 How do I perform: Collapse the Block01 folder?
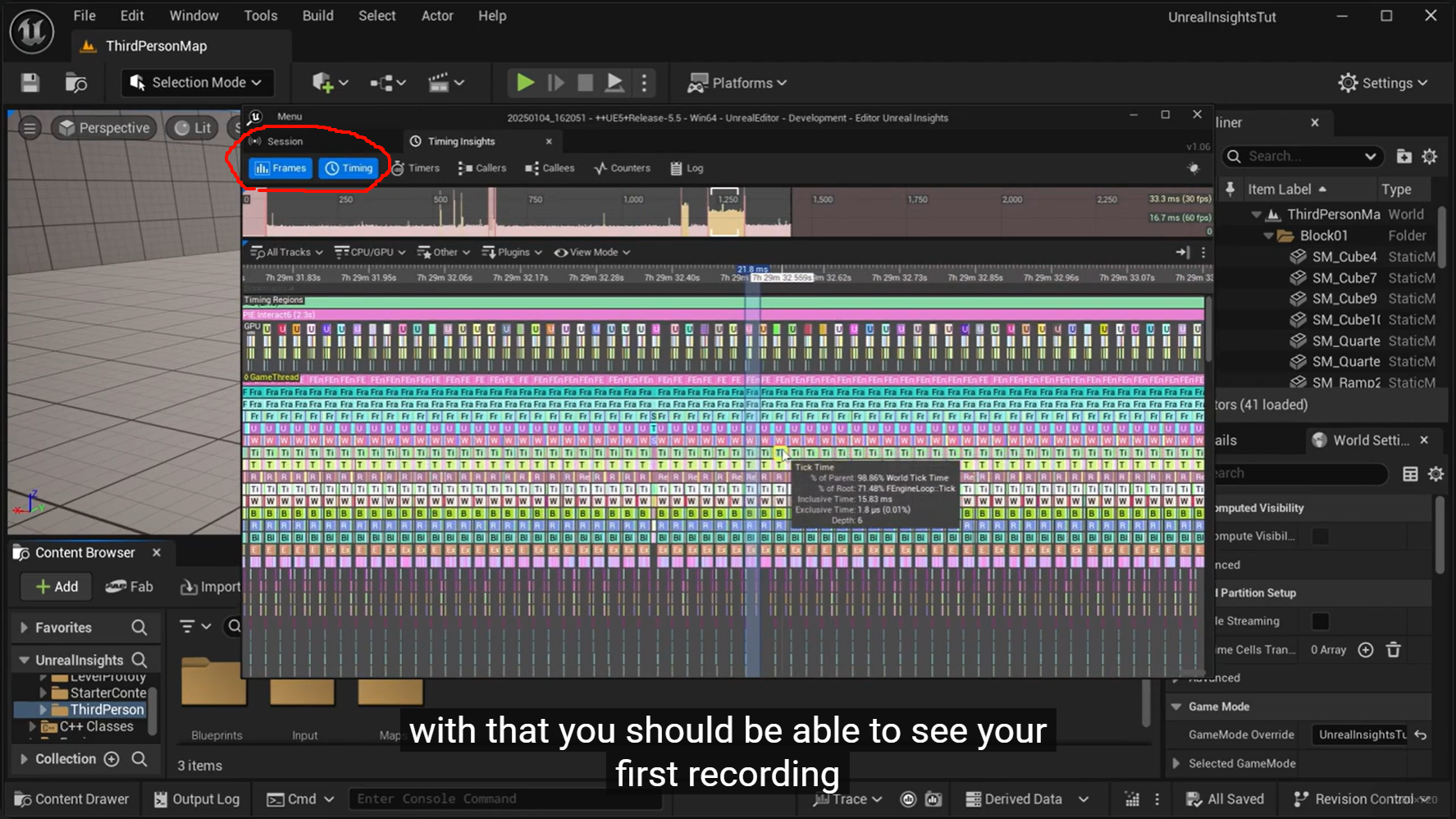(x=1268, y=236)
